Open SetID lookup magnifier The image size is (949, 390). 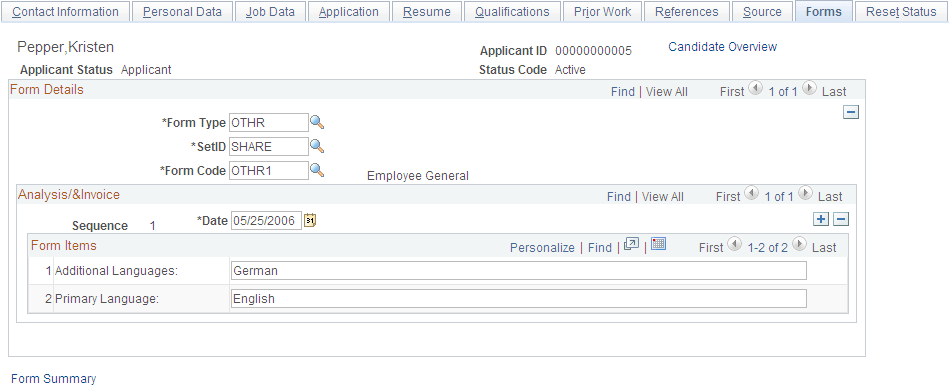click(x=317, y=146)
